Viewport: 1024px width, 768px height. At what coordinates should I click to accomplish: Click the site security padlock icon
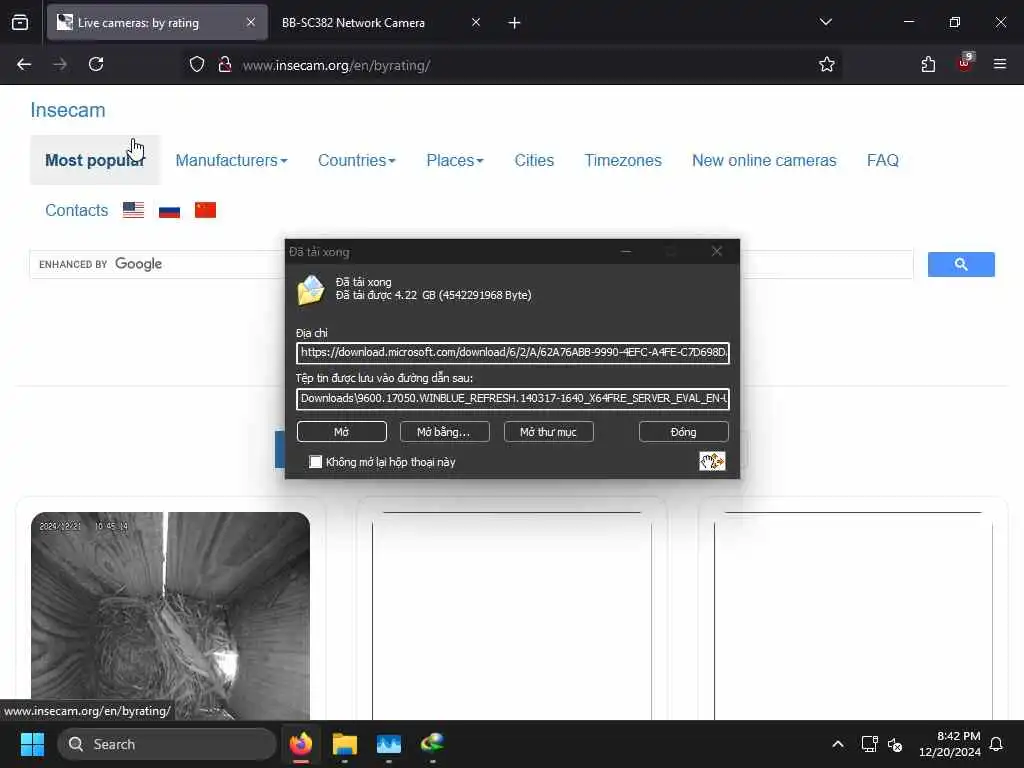225,64
